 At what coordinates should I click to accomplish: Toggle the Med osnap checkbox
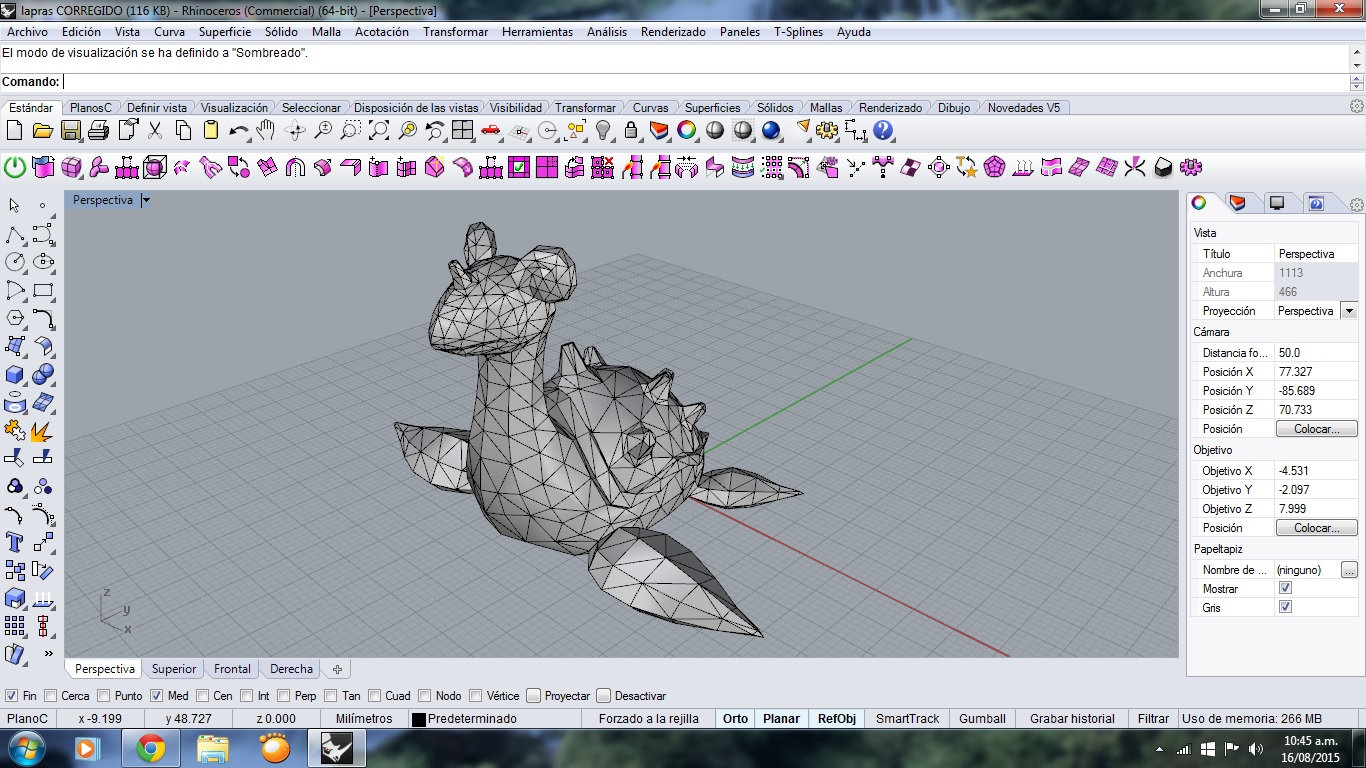[156, 696]
